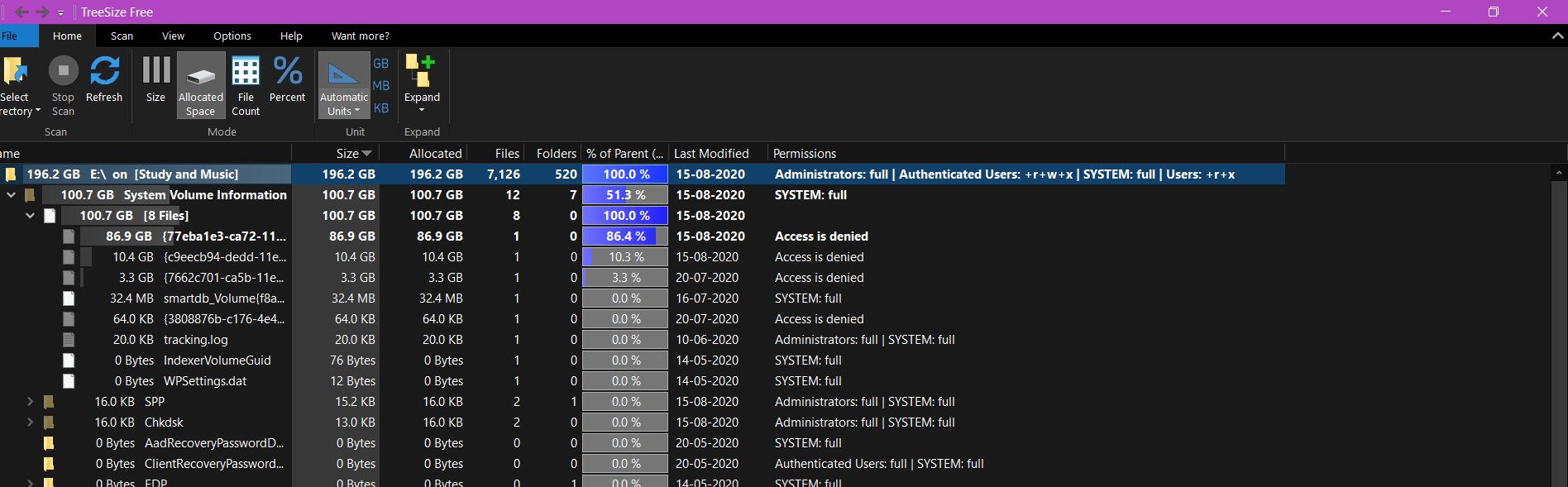Expand the EDP folder
Screen dimensions: 1568x487
tap(30, 482)
